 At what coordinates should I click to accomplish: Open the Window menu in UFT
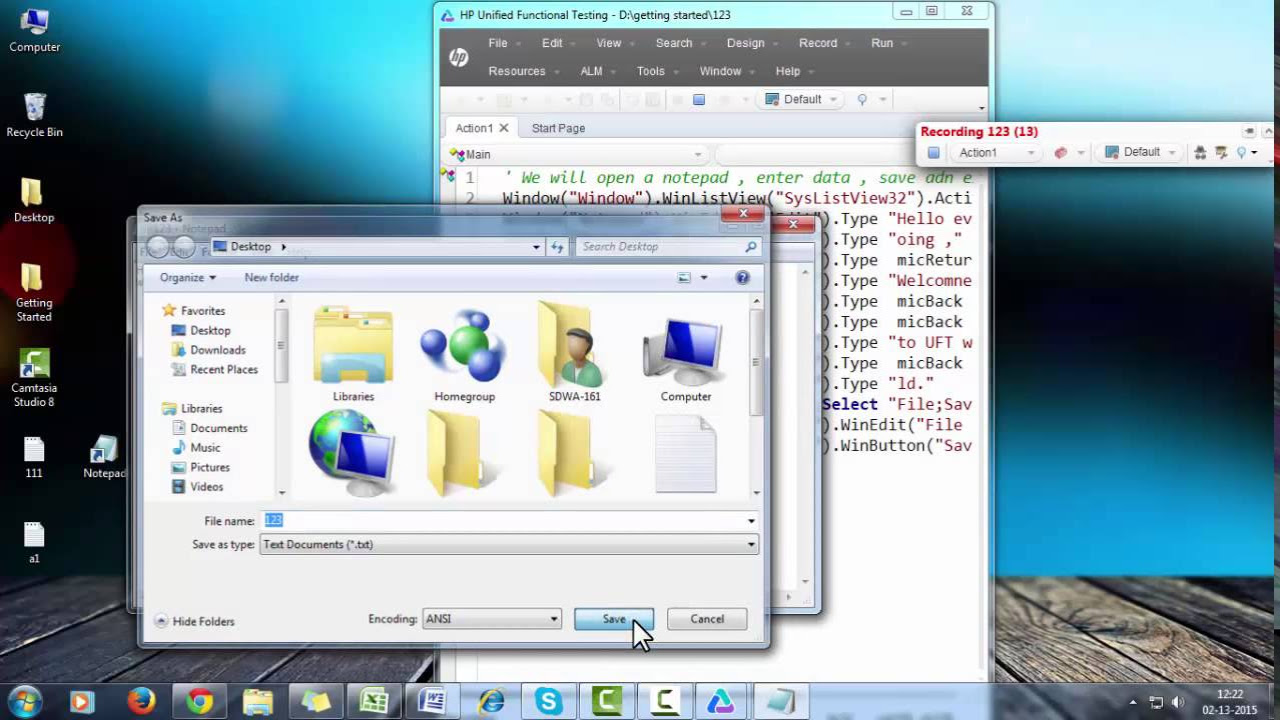pyautogui.click(x=720, y=71)
